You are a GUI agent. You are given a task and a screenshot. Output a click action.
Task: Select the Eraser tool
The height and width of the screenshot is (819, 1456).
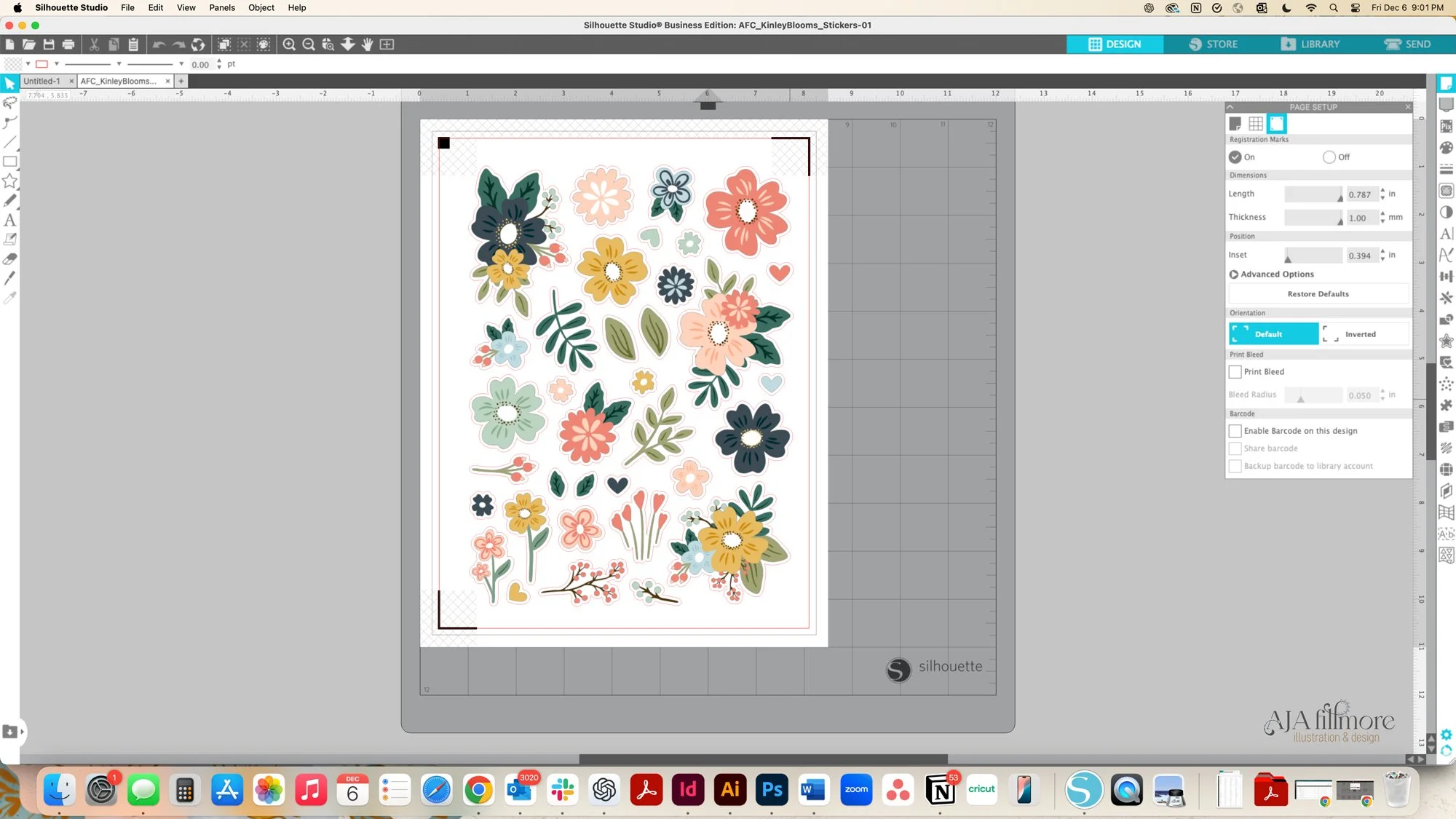[9, 258]
